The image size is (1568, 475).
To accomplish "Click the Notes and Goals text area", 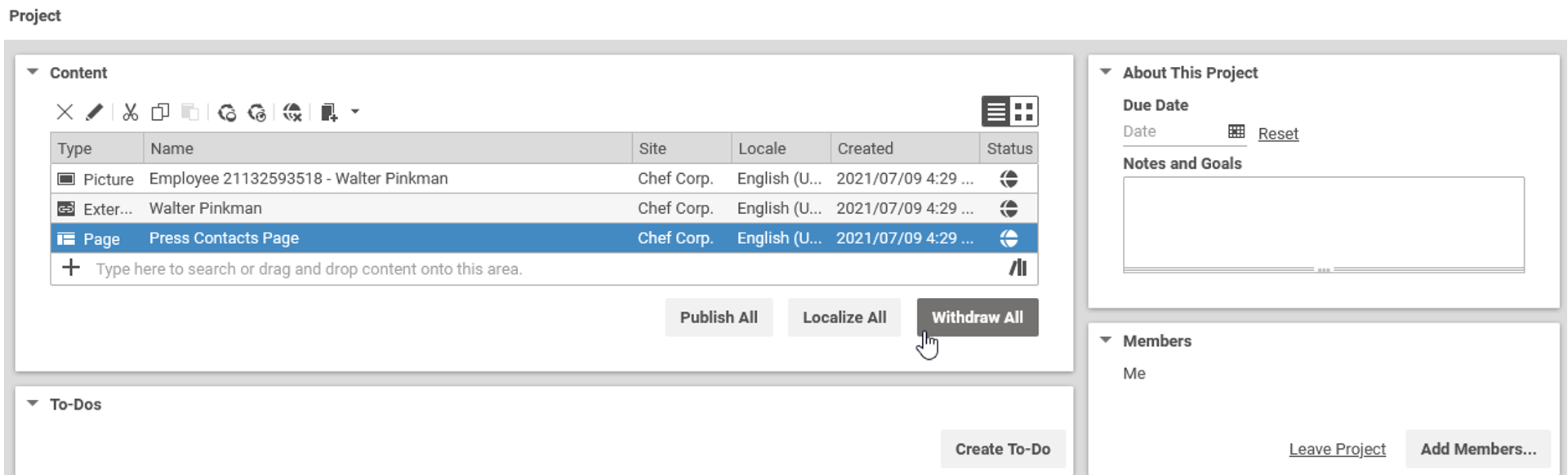I will point(1323,224).
